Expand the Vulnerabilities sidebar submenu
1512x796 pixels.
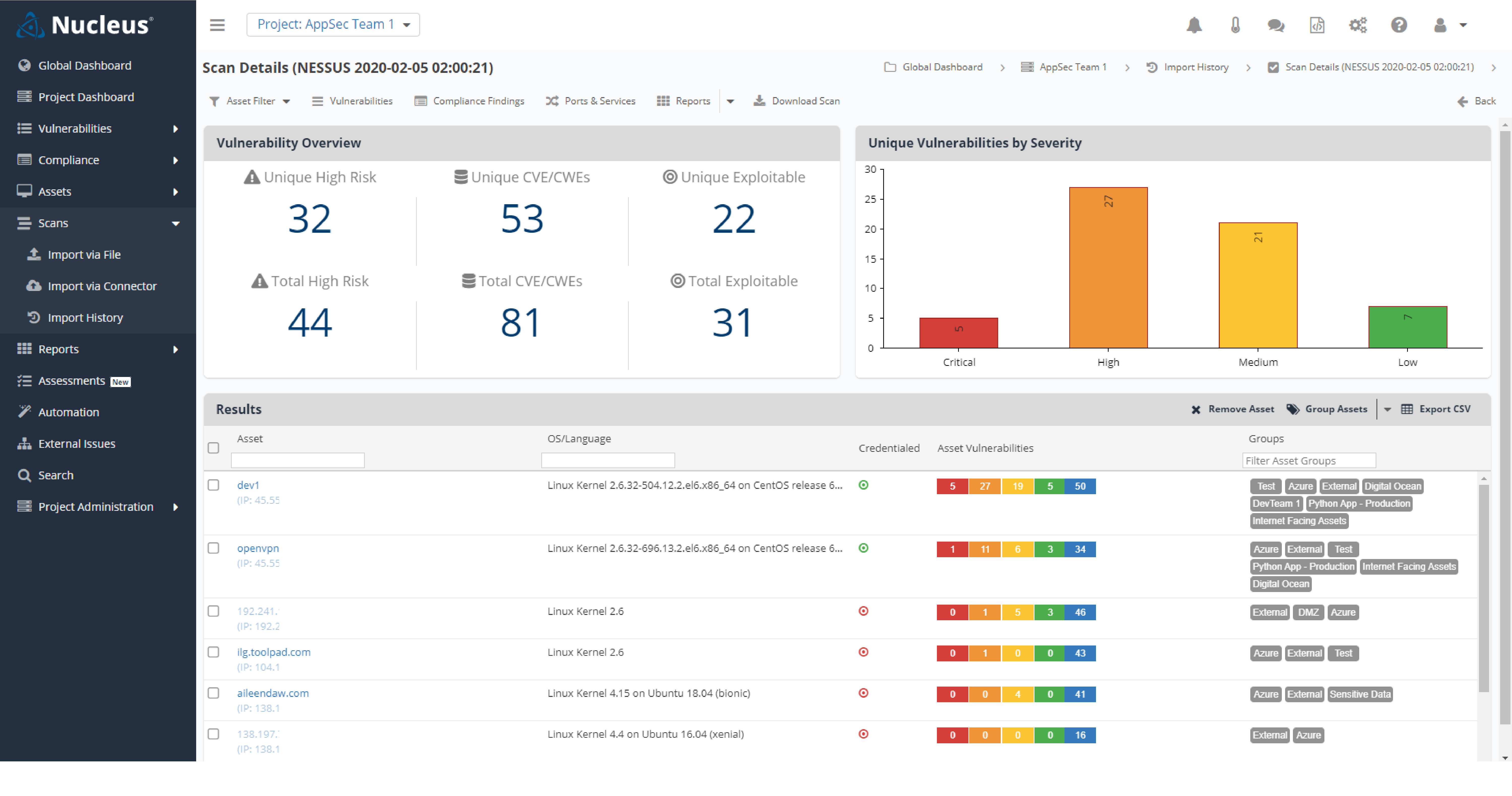(175, 129)
